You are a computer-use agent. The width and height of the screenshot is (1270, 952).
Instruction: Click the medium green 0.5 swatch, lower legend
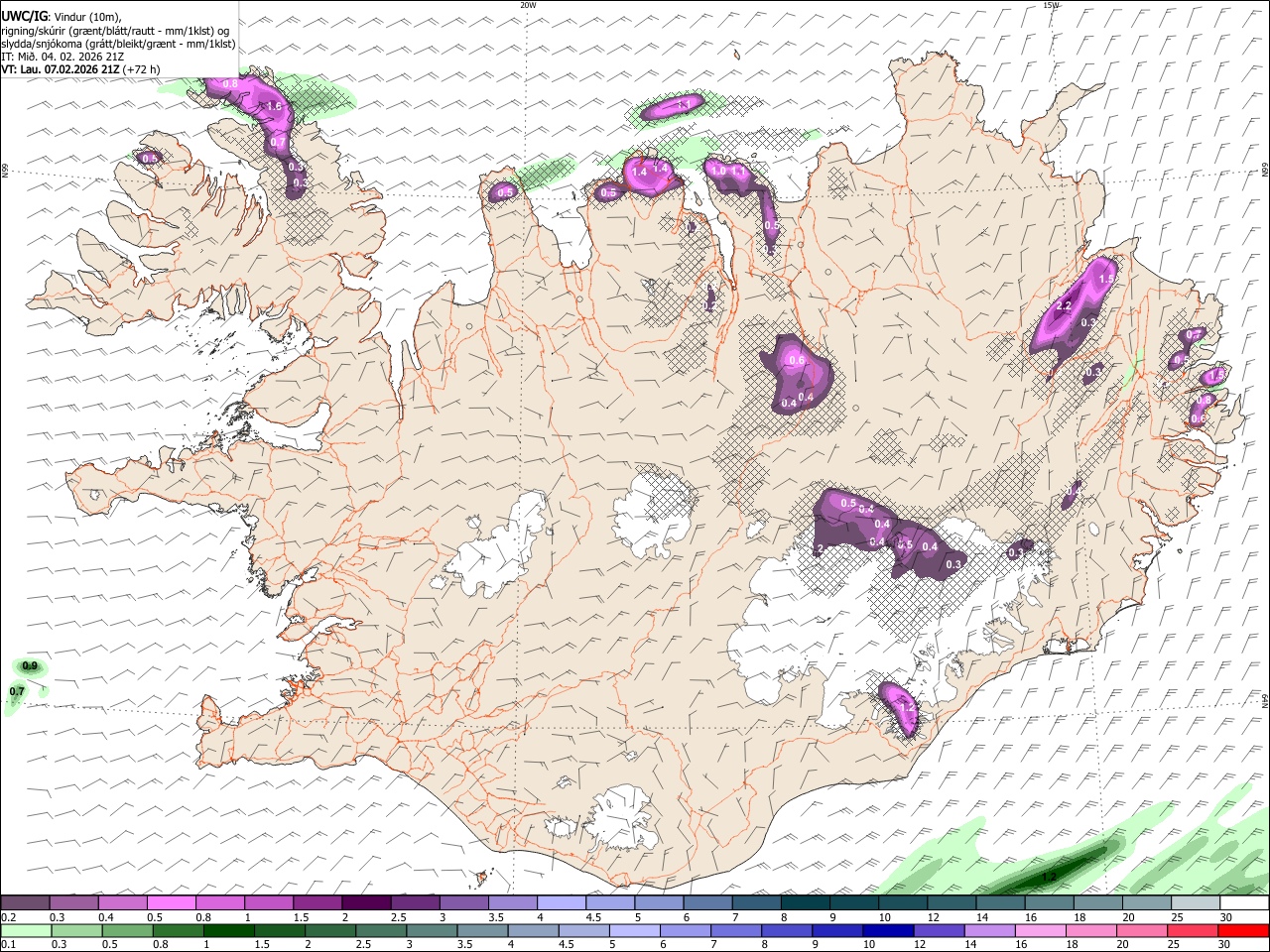tap(127, 930)
